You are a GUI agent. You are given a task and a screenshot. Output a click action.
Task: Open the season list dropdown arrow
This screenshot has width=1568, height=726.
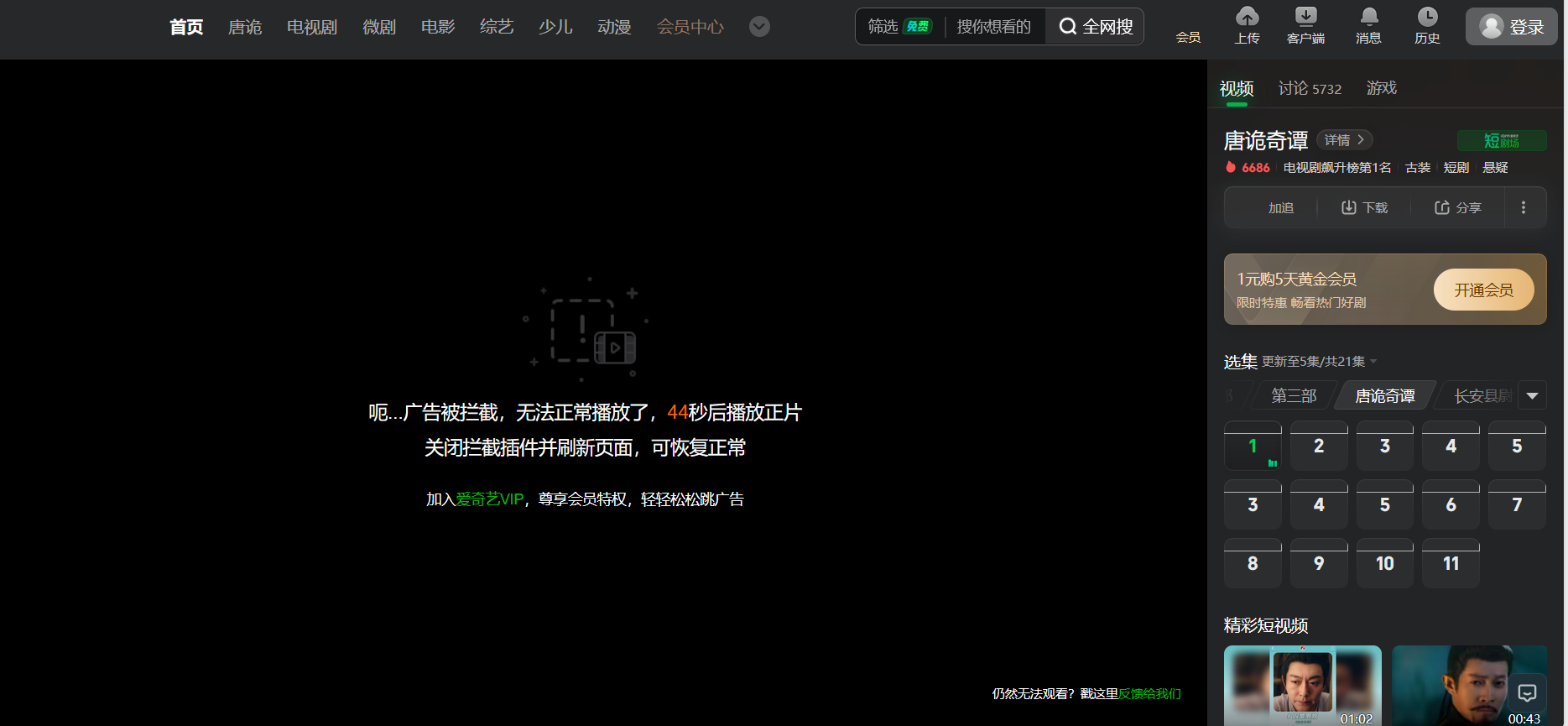pyautogui.click(x=1533, y=396)
